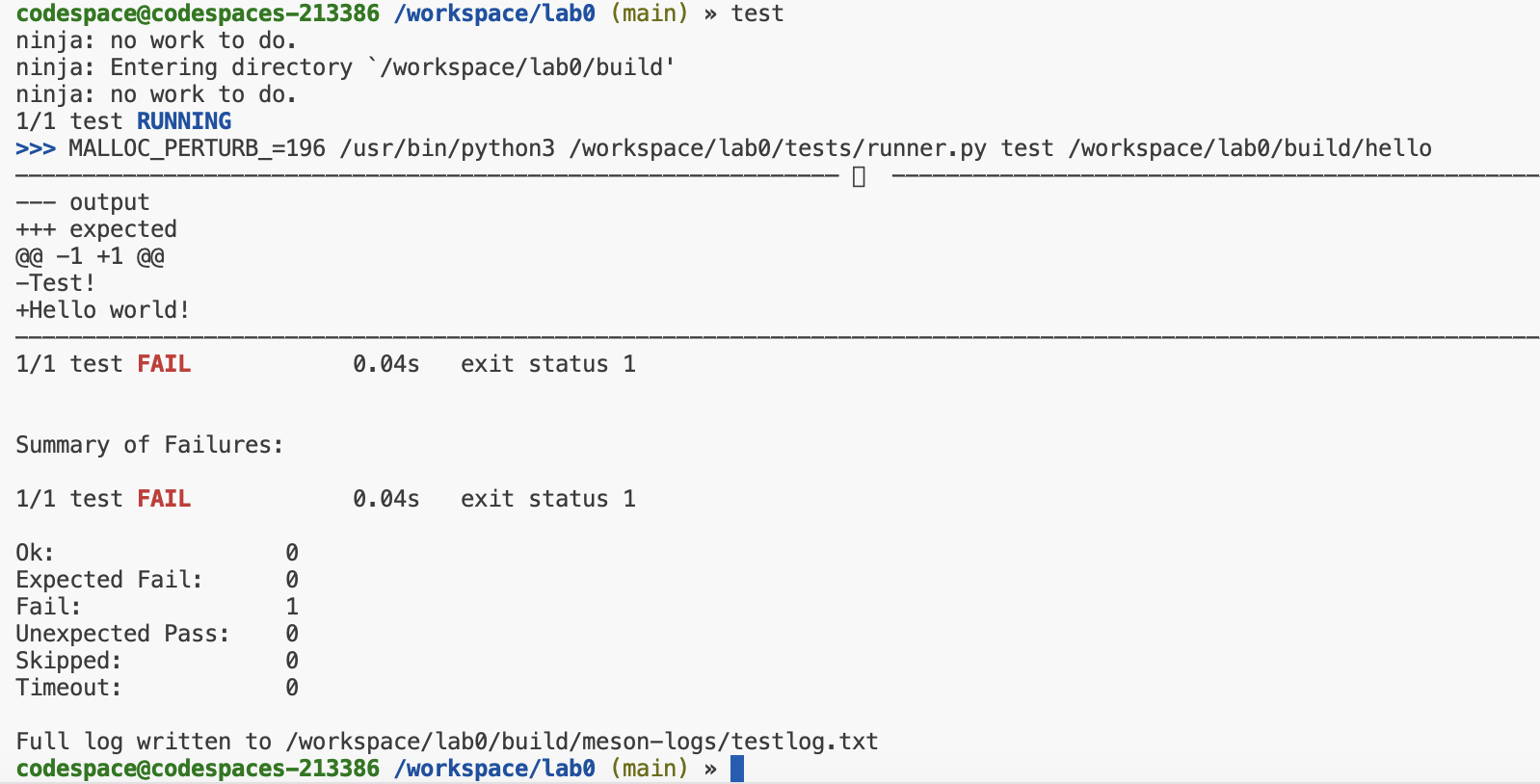Click the 'Fail:' row value 1
1540x784 pixels.
[292, 607]
